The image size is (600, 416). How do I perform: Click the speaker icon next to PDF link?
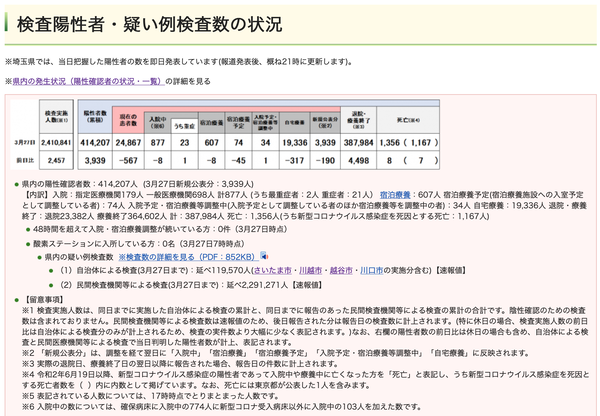264,256
